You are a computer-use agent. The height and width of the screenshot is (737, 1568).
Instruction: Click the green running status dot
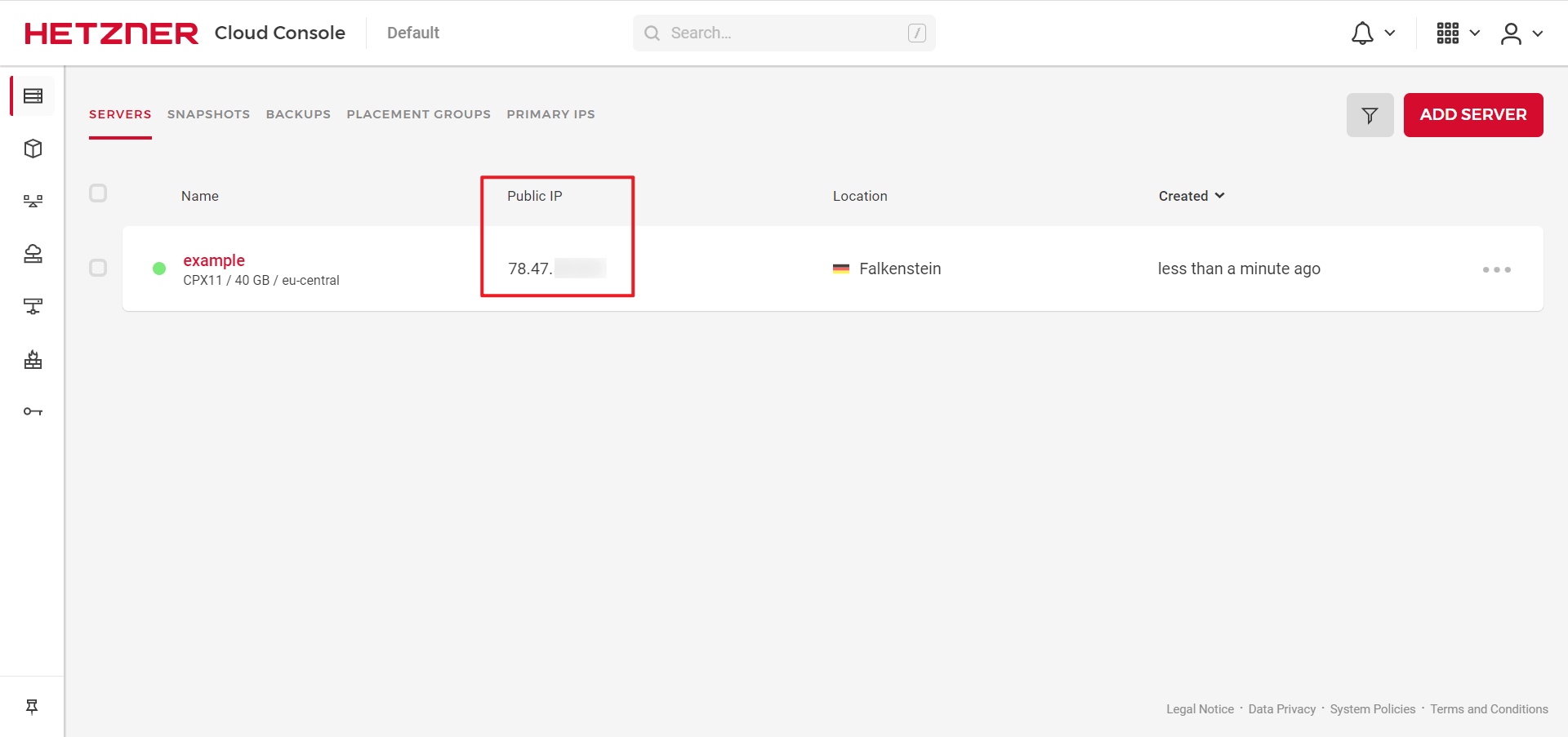(x=159, y=269)
